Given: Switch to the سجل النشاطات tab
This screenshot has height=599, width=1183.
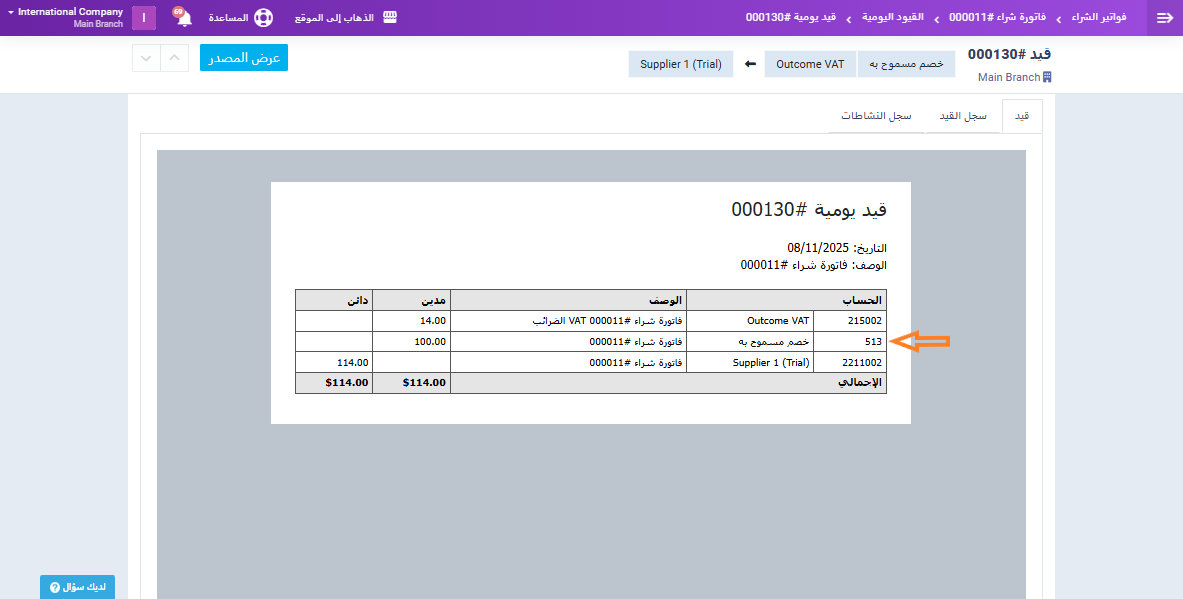Looking at the screenshot, I should pos(876,116).
